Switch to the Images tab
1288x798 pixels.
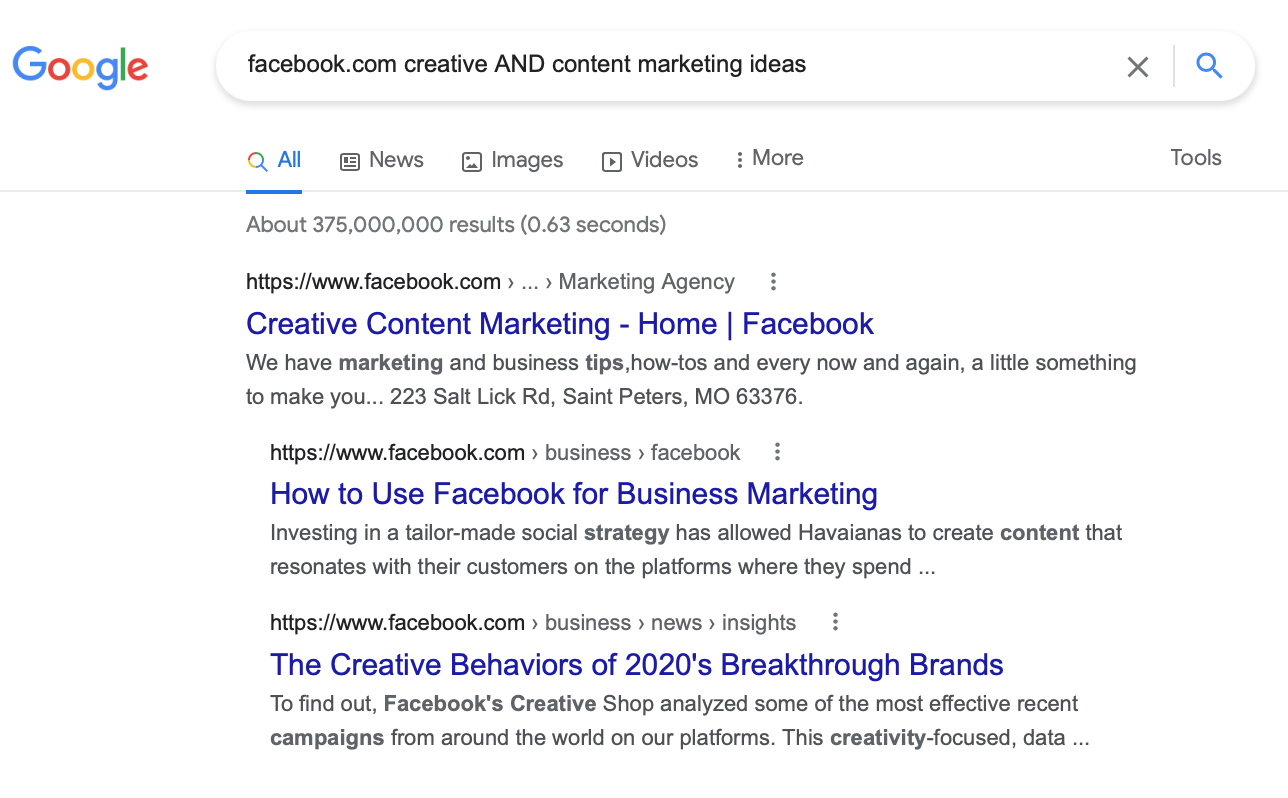[x=527, y=159]
